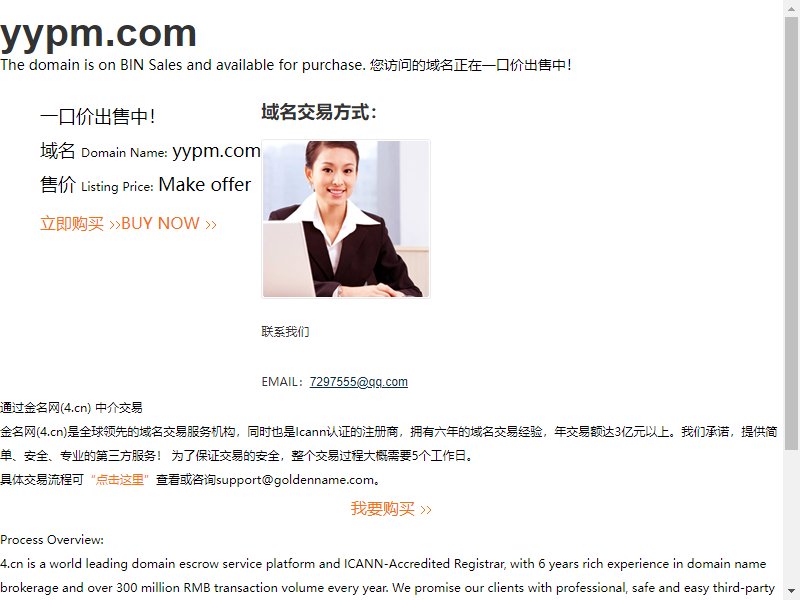Click the orange "点击这里" process link

click(x=120, y=480)
